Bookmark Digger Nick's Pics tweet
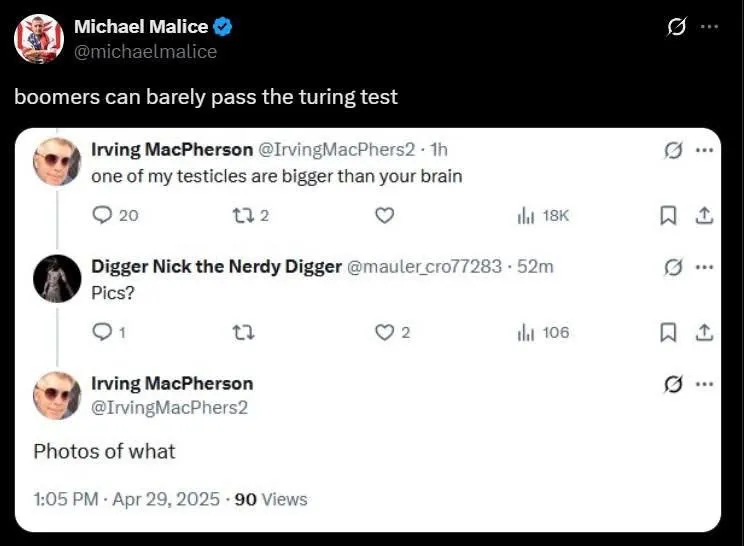 click(x=669, y=332)
